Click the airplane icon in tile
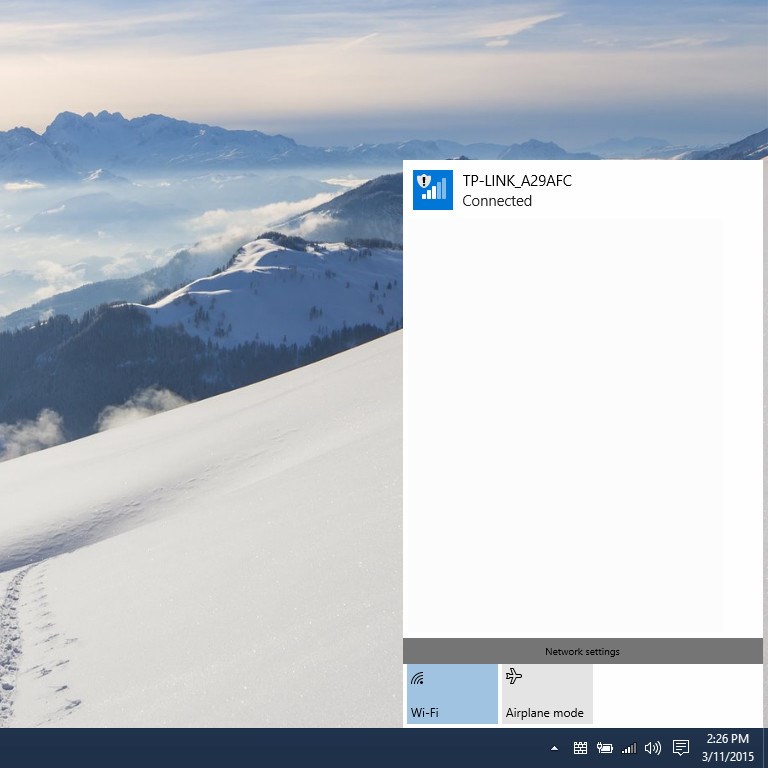This screenshot has width=768, height=768. (514, 677)
